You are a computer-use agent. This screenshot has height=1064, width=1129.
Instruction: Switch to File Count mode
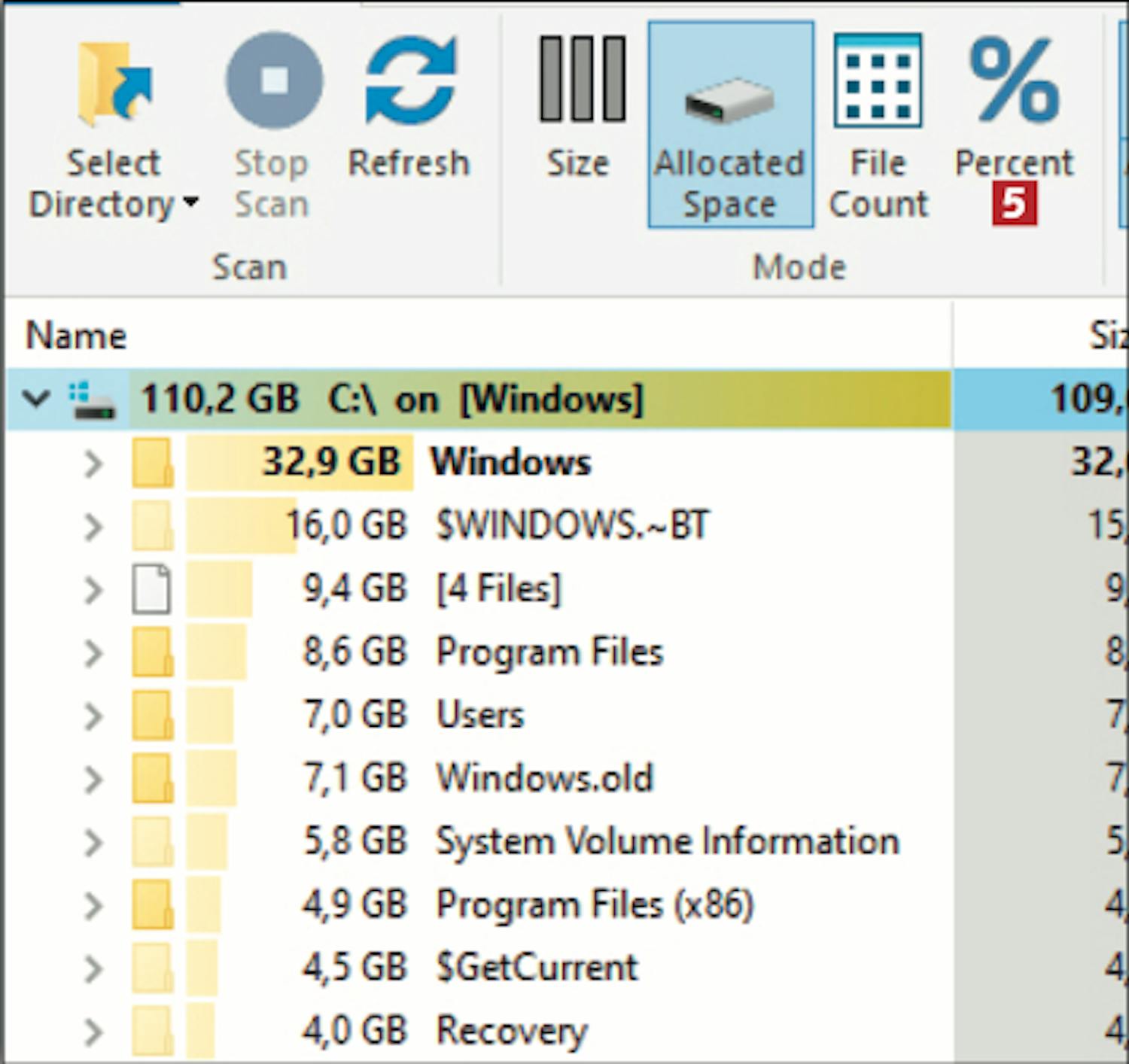coord(878,124)
